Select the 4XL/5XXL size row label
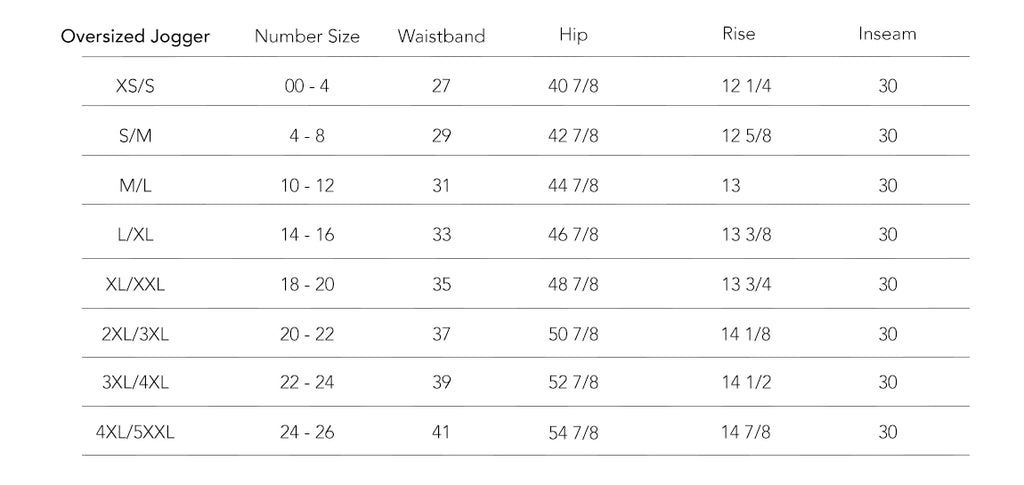The width and height of the screenshot is (1024, 485). coord(135,433)
